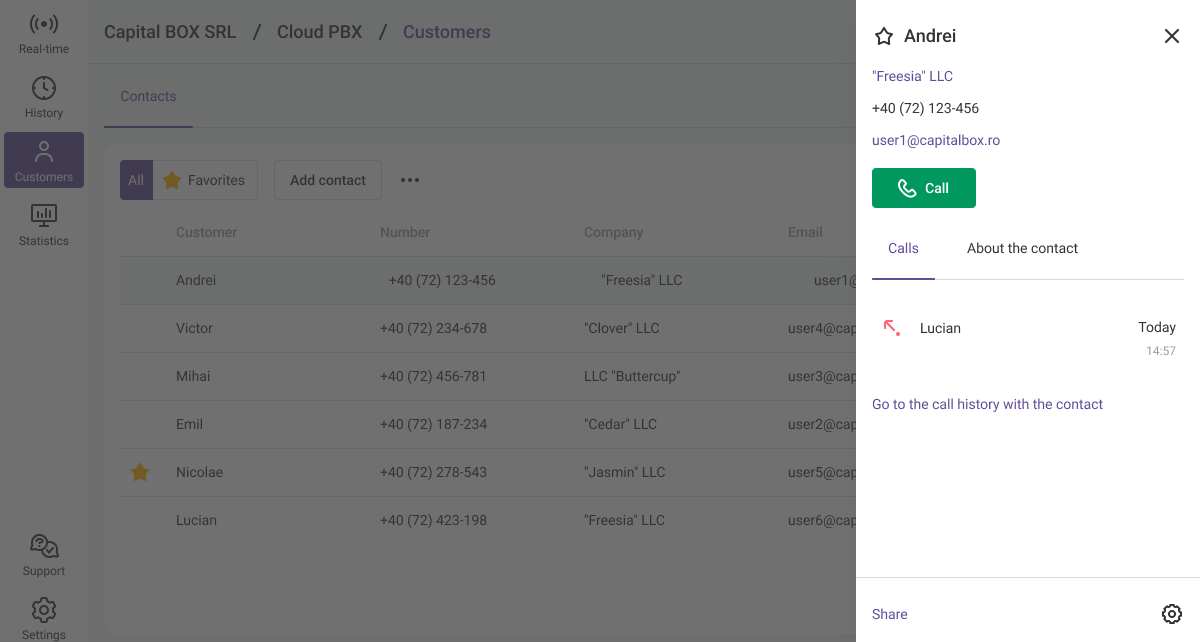Show All contacts filter
The image size is (1200, 642).
[x=136, y=180]
